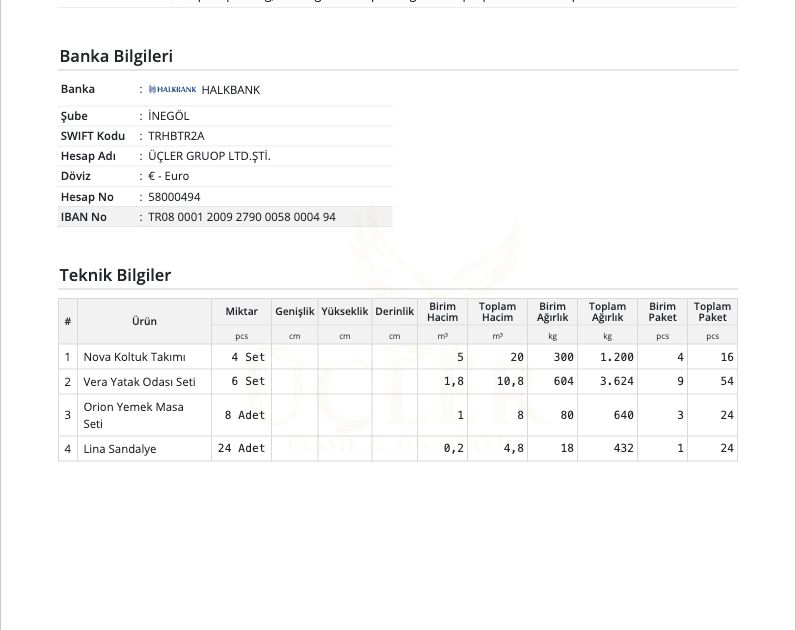Click the Derinlik column header
This screenshot has width=796, height=630.
(x=394, y=311)
